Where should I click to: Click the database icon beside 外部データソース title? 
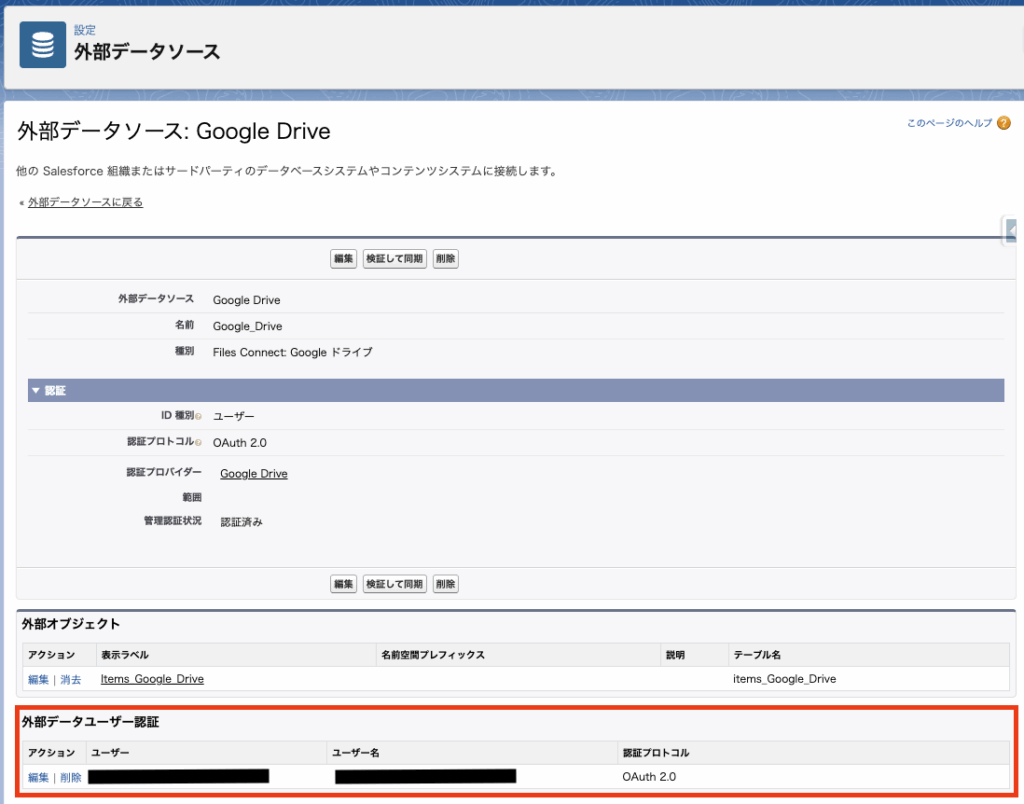43,45
